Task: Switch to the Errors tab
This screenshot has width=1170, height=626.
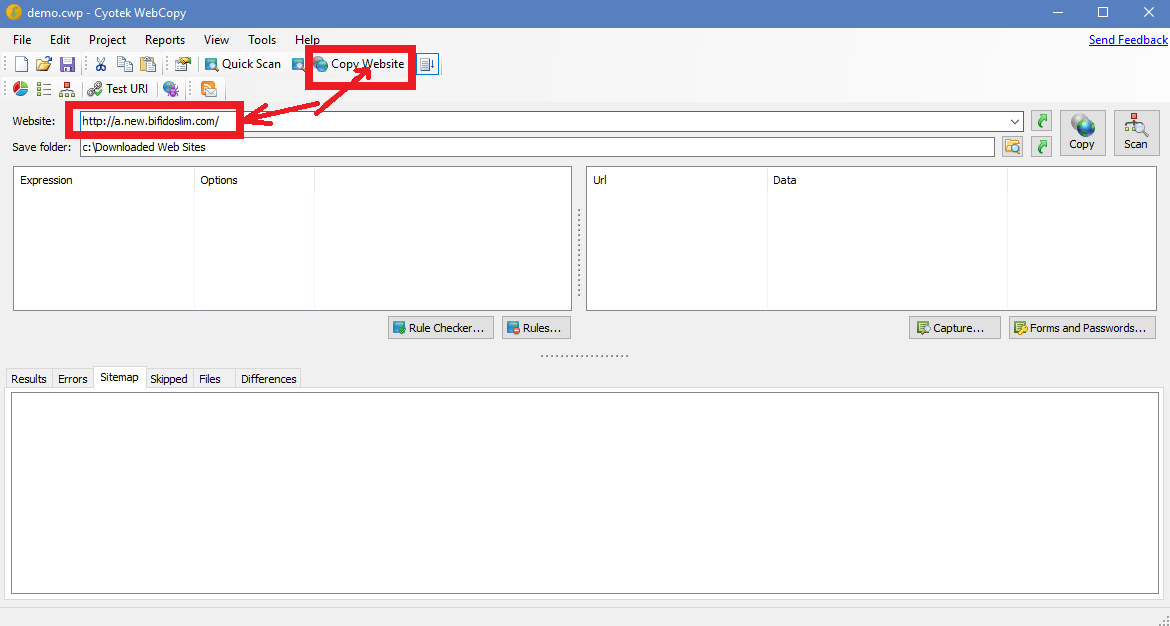Action: coord(72,379)
